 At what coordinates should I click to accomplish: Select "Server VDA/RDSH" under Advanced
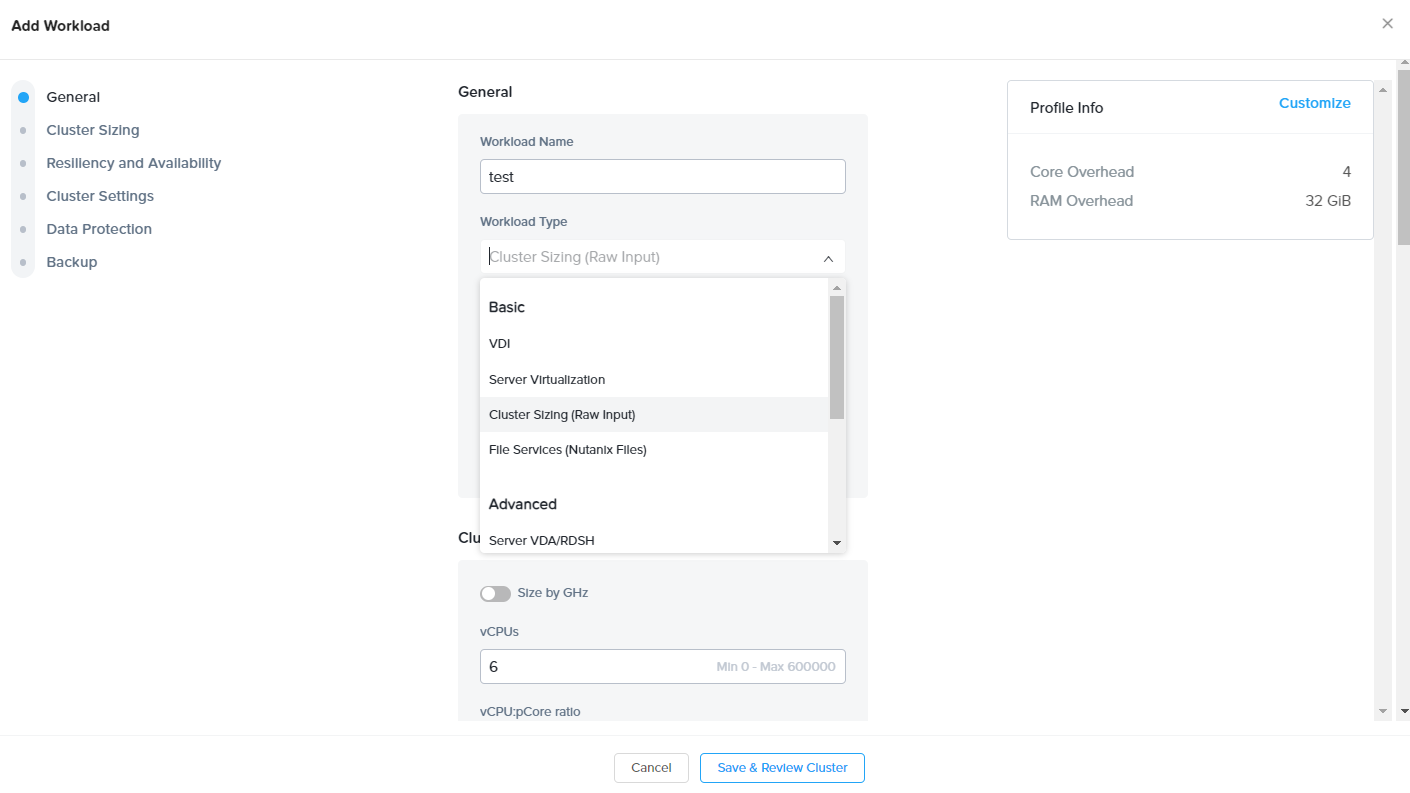click(543, 540)
